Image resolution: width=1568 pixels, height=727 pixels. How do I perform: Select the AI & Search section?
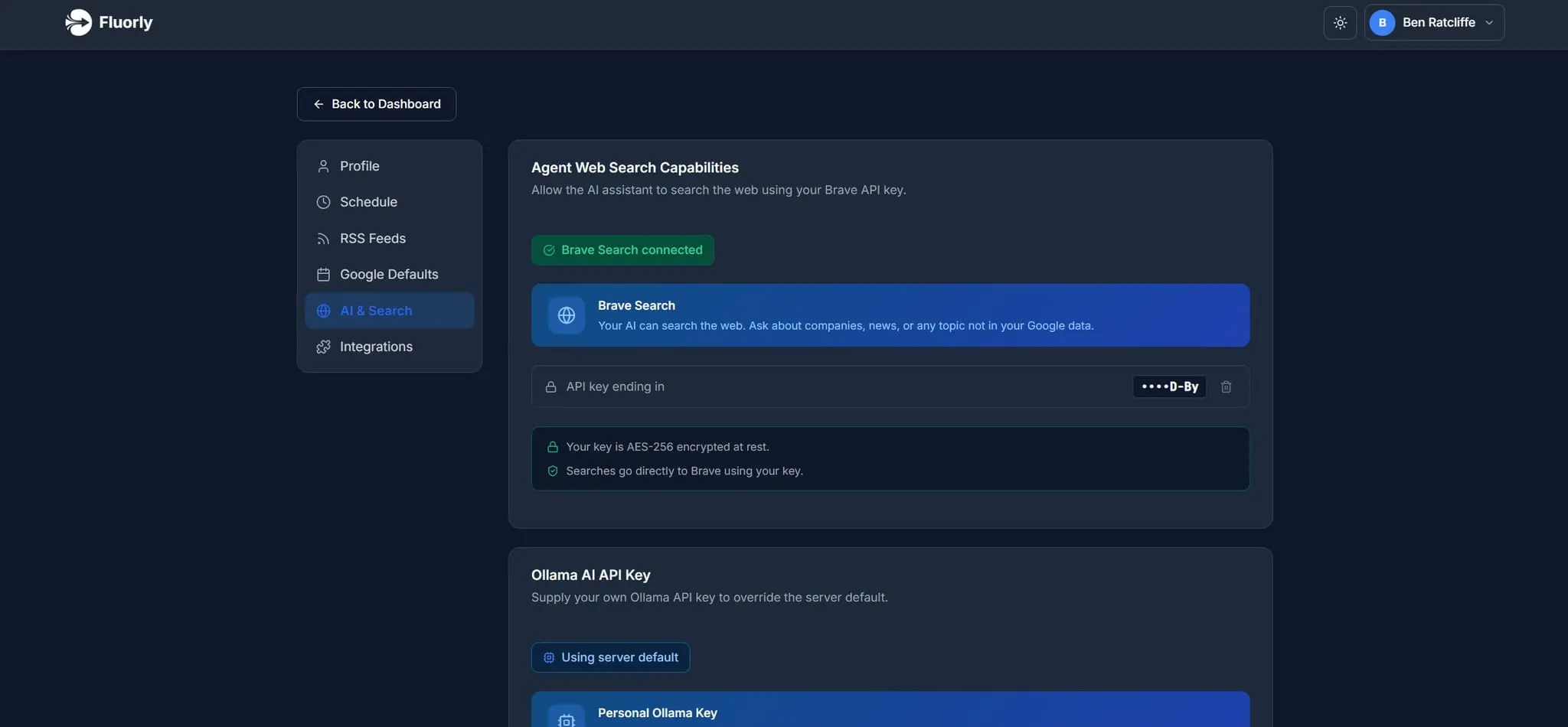coord(390,311)
